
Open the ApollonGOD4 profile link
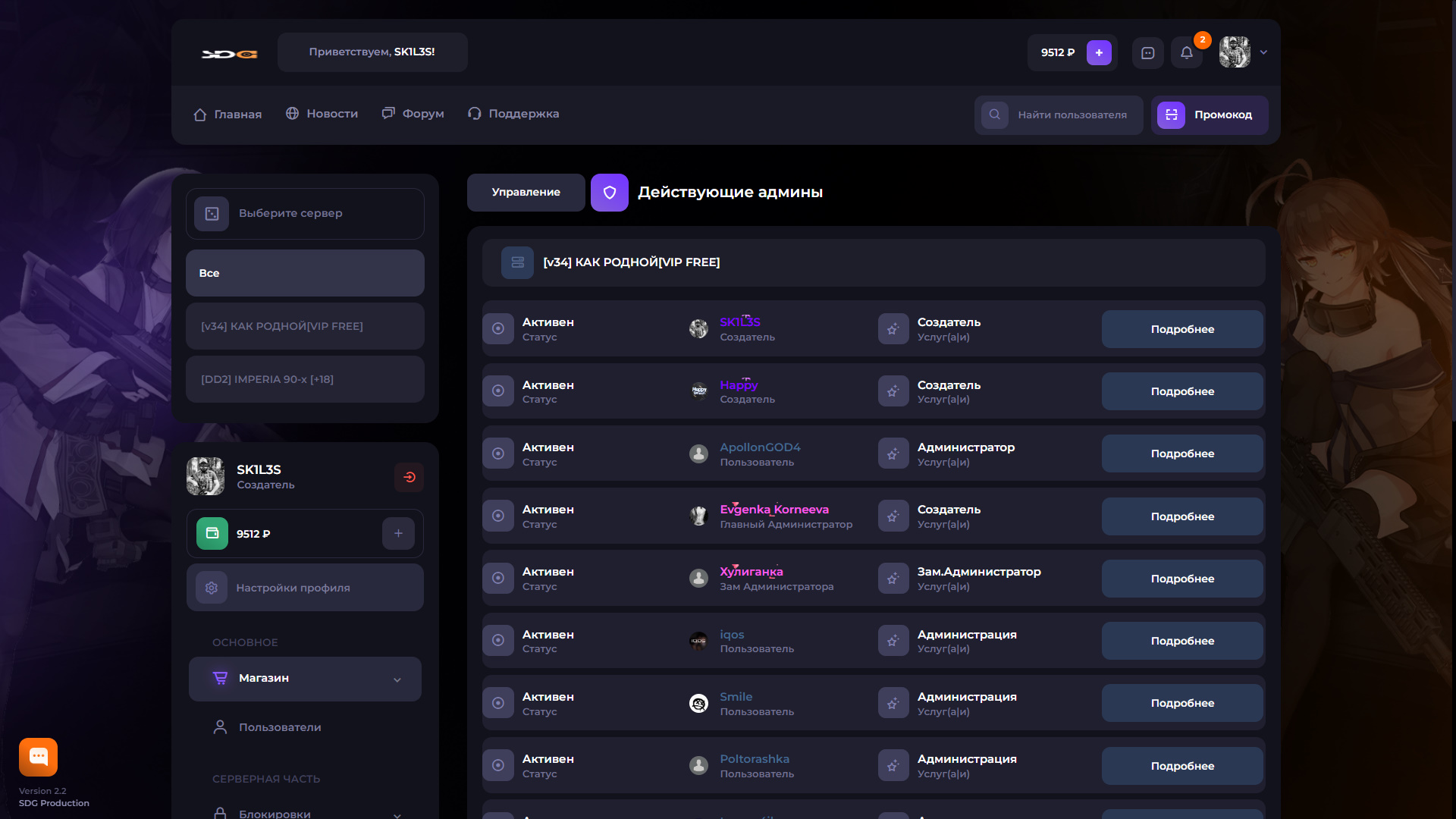(x=760, y=447)
